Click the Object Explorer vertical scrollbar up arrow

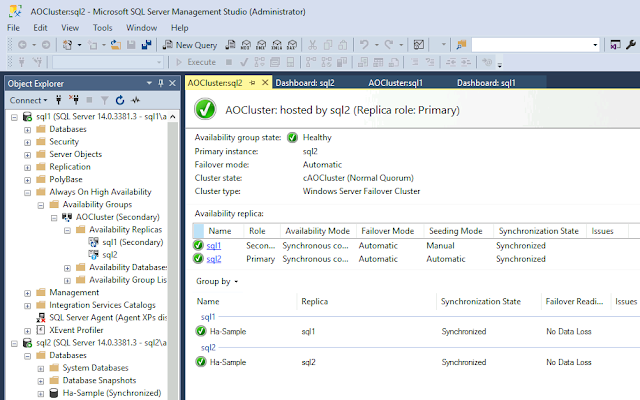coord(173,117)
